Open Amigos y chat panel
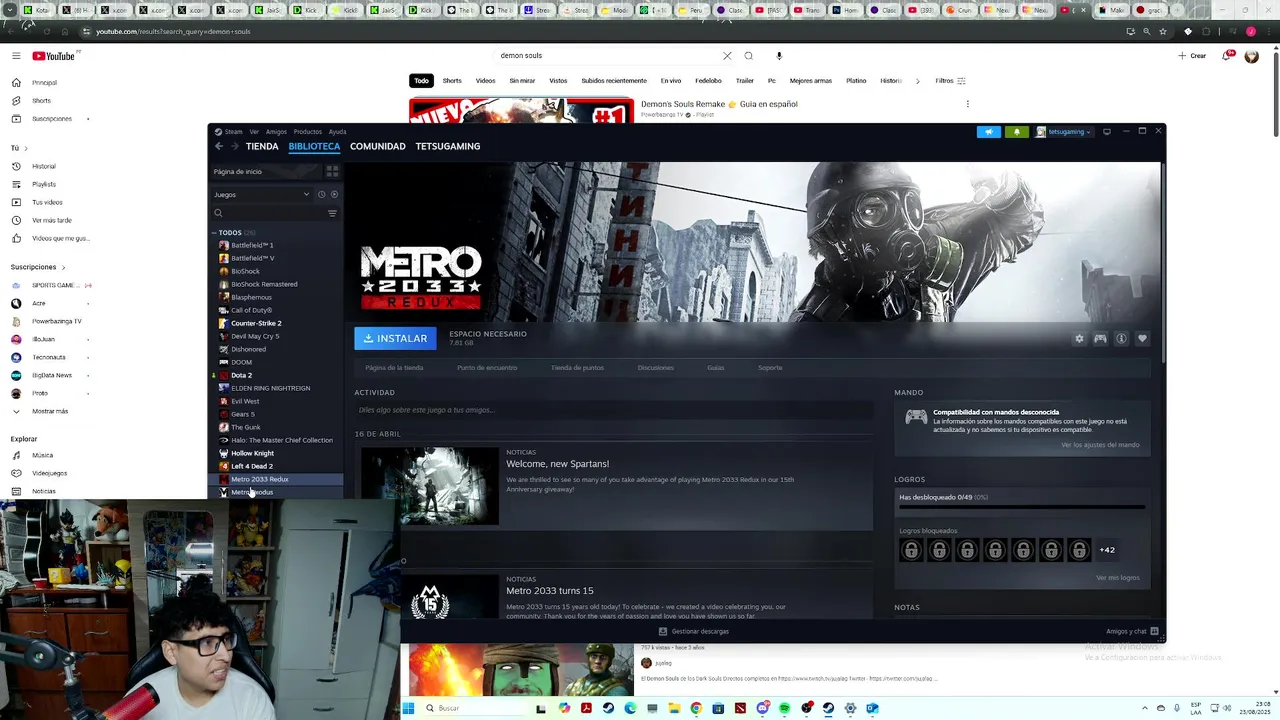The height and width of the screenshot is (720, 1280). 1132,632
